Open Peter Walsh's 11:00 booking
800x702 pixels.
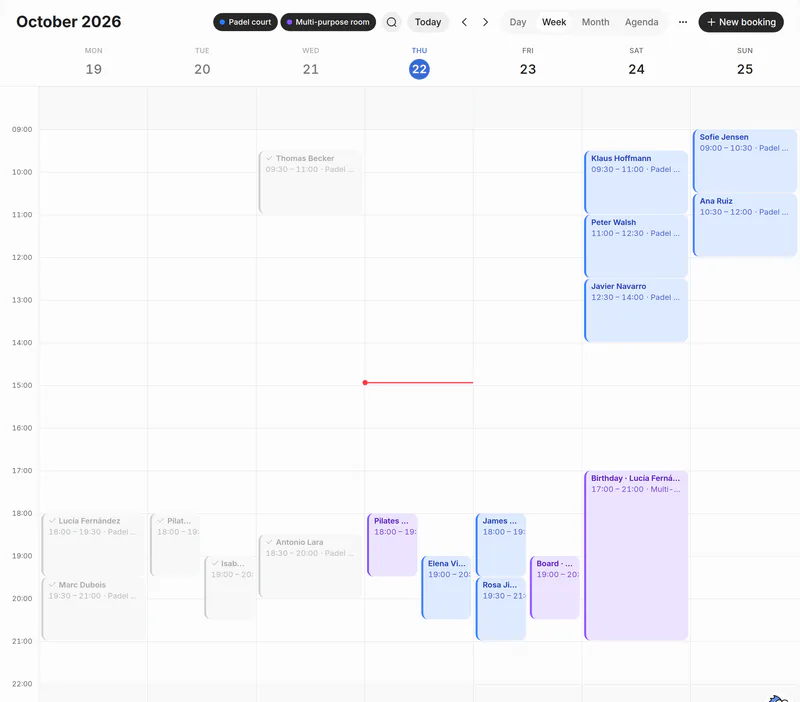coord(636,246)
